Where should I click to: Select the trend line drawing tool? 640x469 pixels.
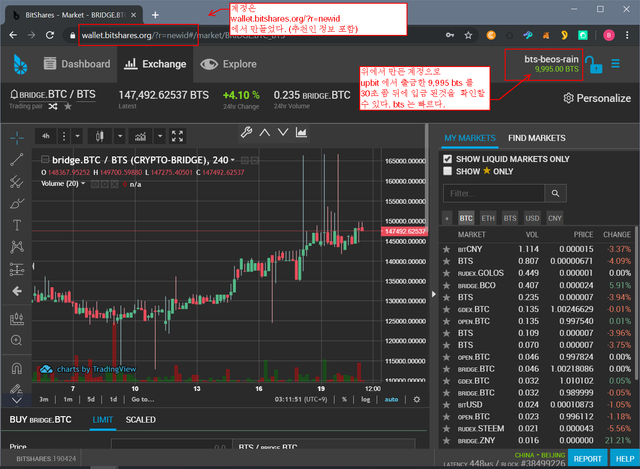17,160
